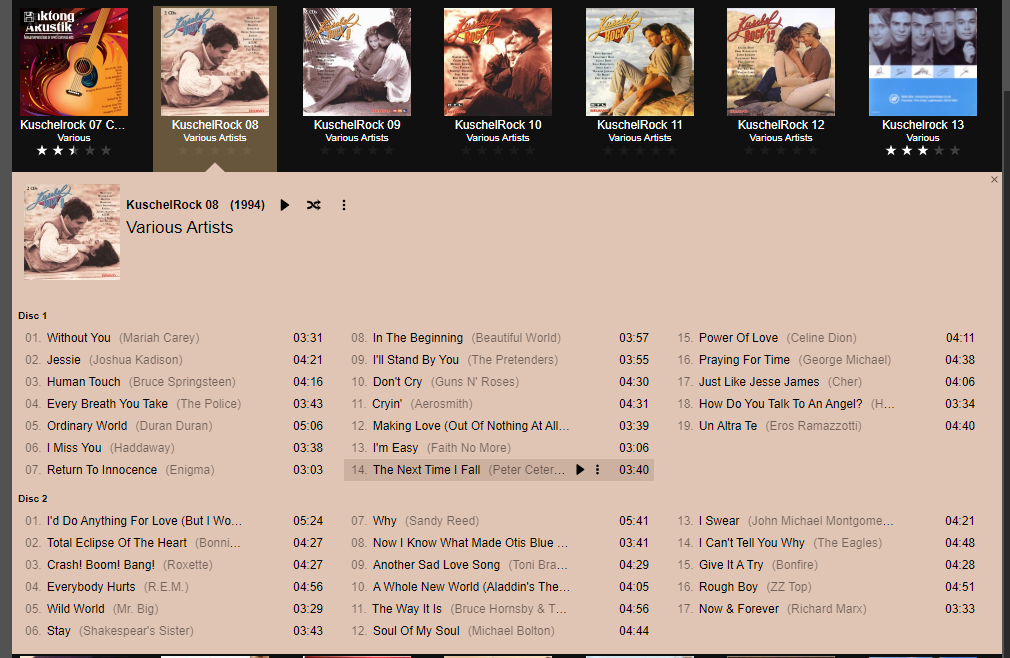Click the KuschelRock 08 (1994) heading
The height and width of the screenshot is (658, 1010).
195,205
